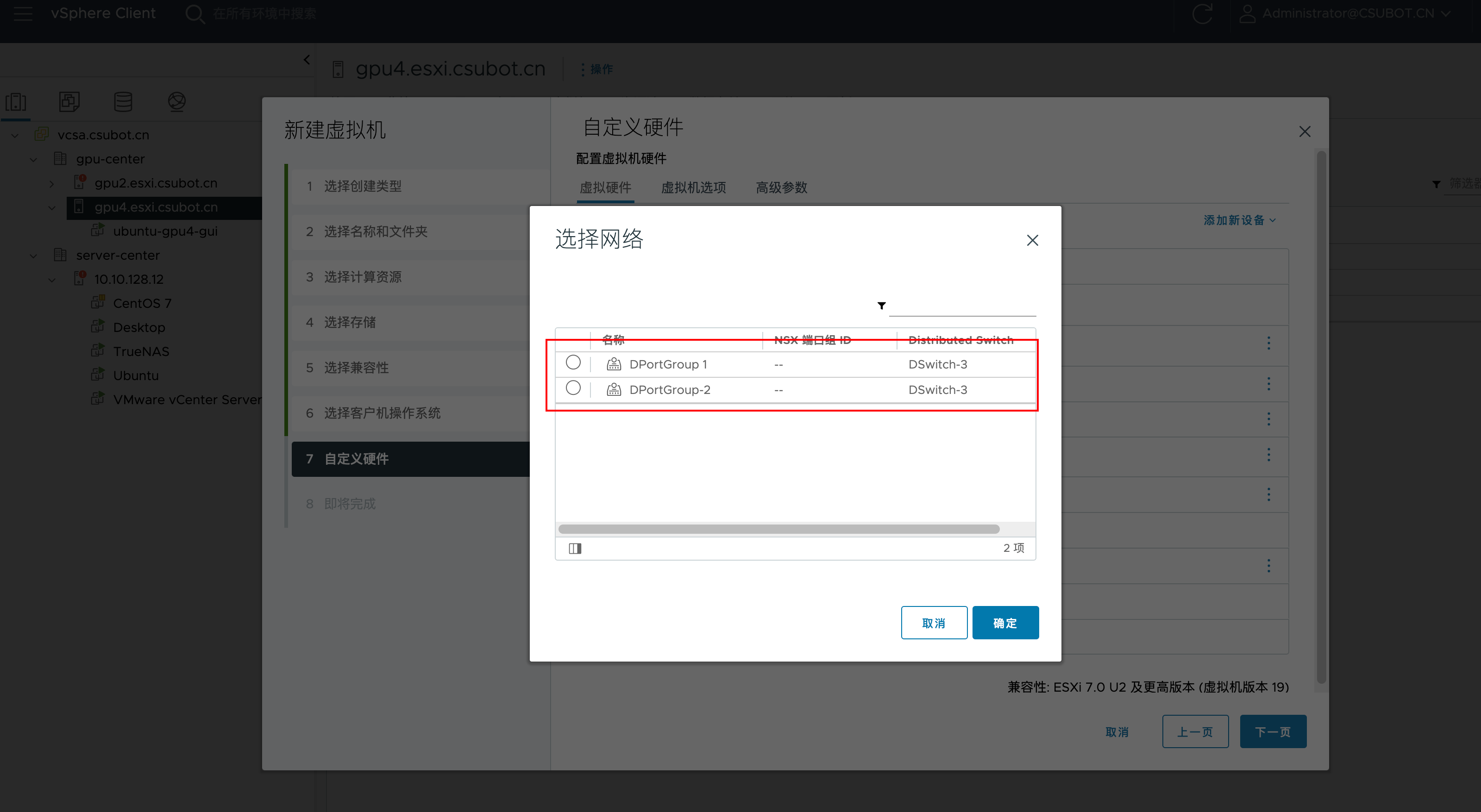The height and width of the screenshot is (812, 1481).
Task: Open the VMs and Templates inventory icon
Action: 69,102
